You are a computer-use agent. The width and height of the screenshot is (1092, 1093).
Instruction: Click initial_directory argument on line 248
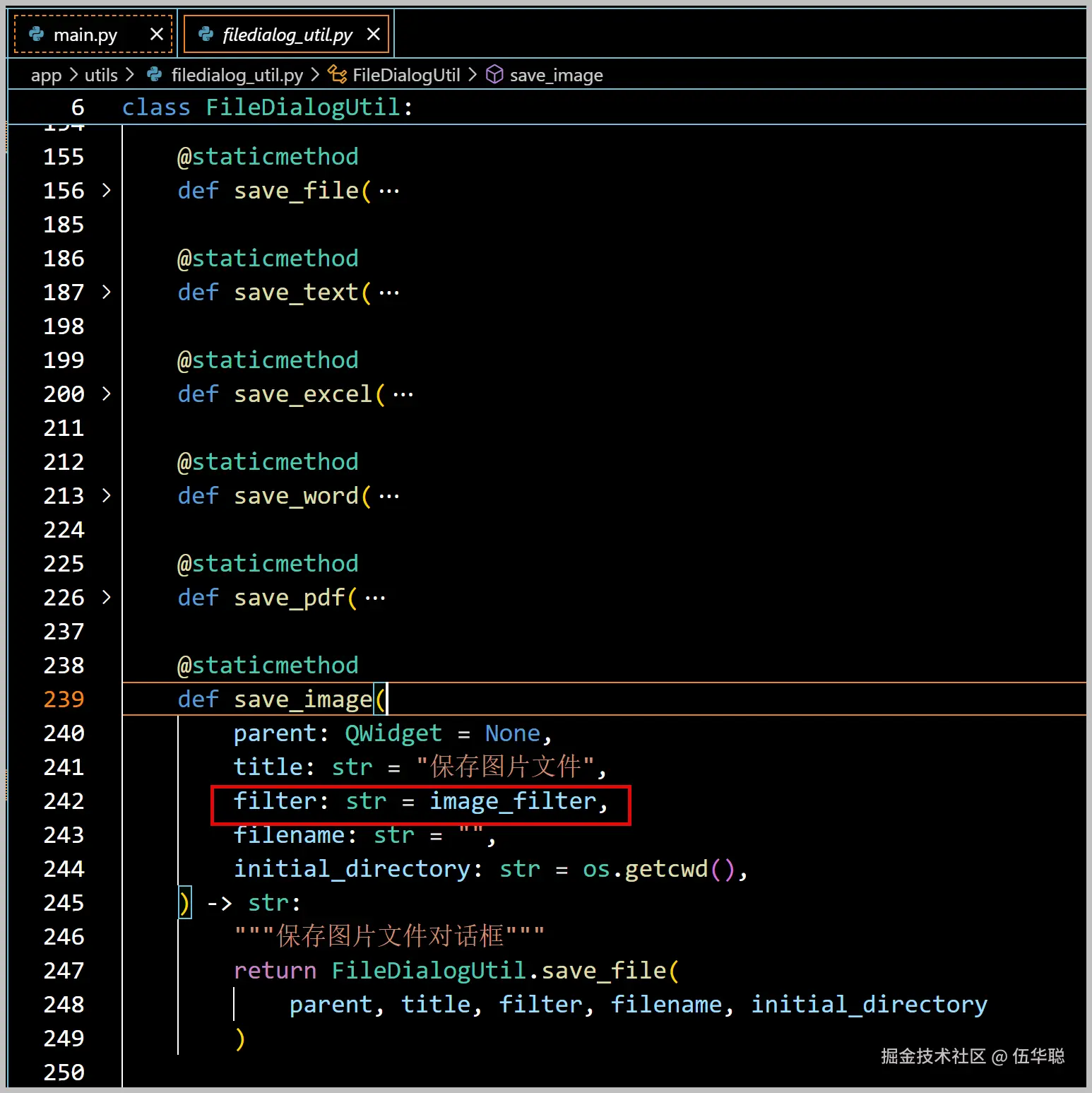pos(869,1005)
